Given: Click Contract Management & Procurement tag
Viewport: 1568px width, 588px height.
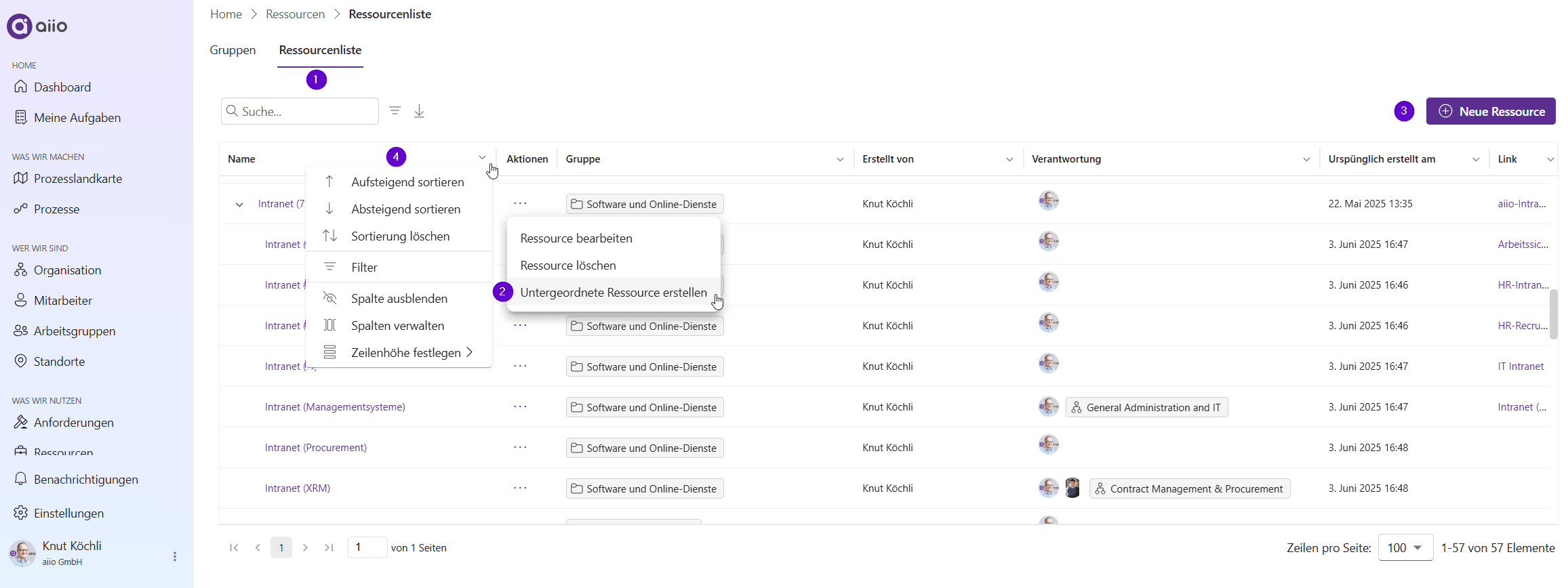Looking at the screenshot, I should point(1189,488).
